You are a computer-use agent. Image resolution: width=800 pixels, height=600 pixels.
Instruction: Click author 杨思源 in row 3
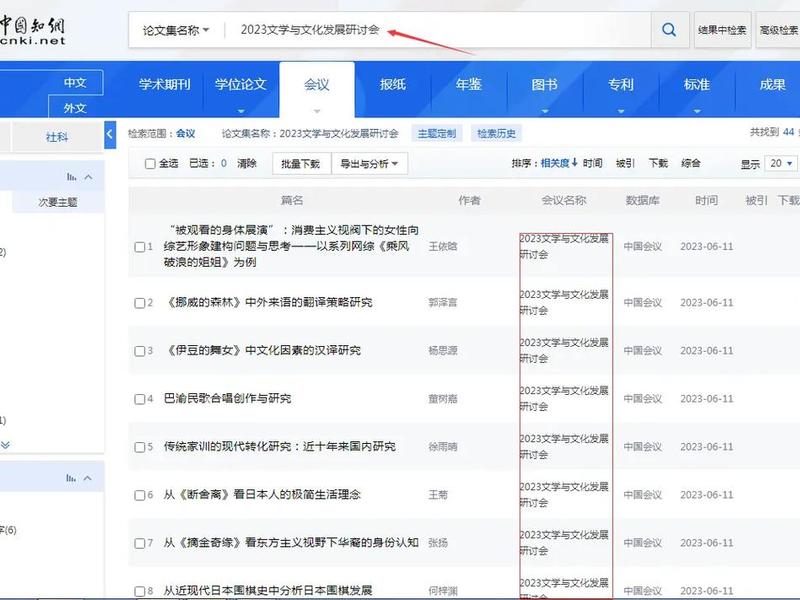click(443, 351)
